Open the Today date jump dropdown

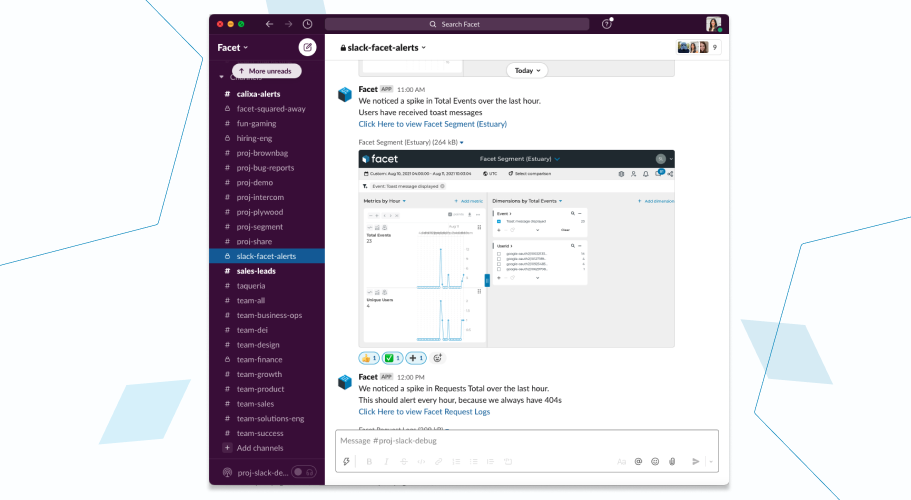point(527,70)
